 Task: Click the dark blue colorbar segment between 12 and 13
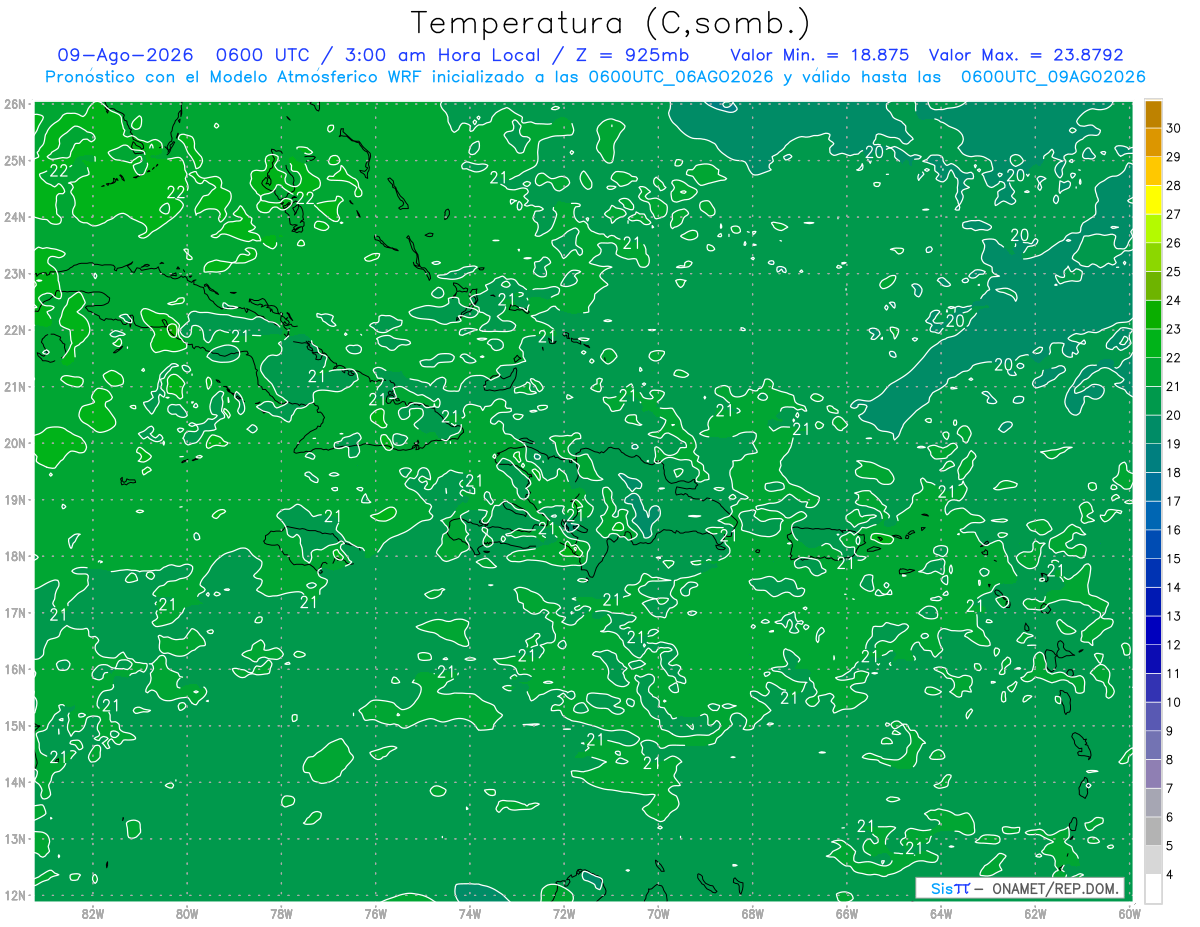(1153, 630)
